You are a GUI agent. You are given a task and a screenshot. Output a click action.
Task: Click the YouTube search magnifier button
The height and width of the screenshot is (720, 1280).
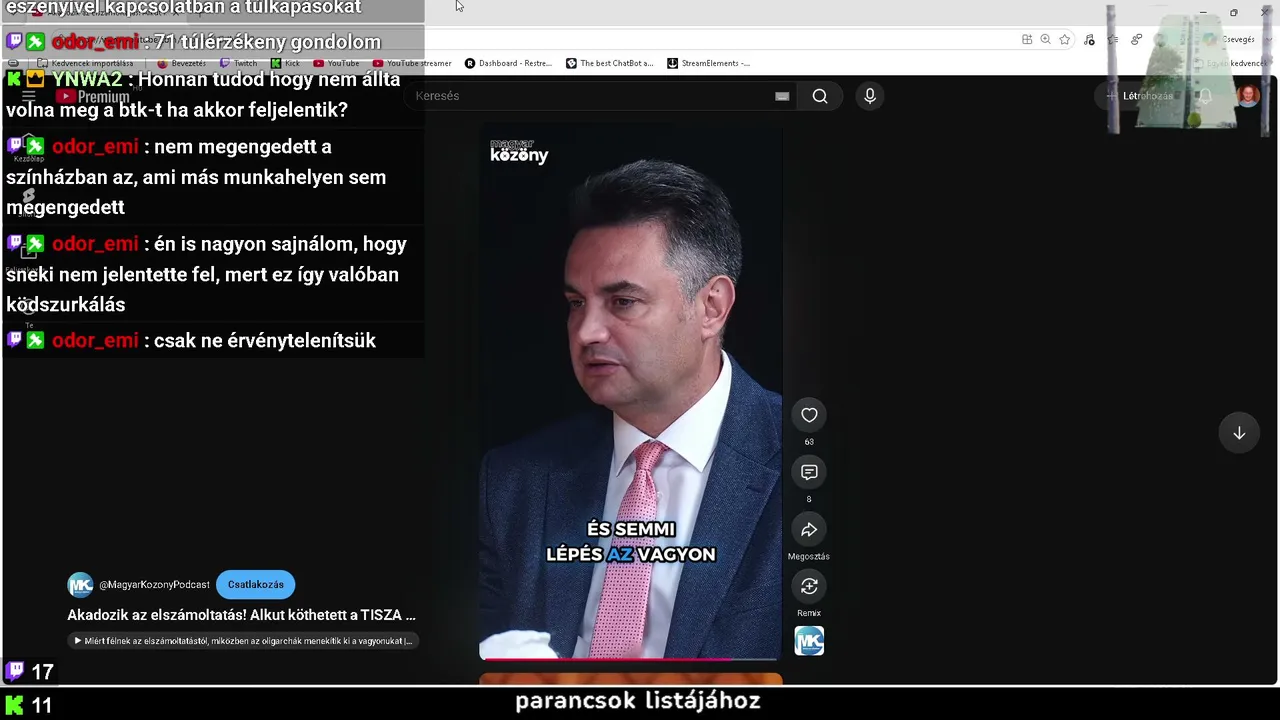(820, 96)
